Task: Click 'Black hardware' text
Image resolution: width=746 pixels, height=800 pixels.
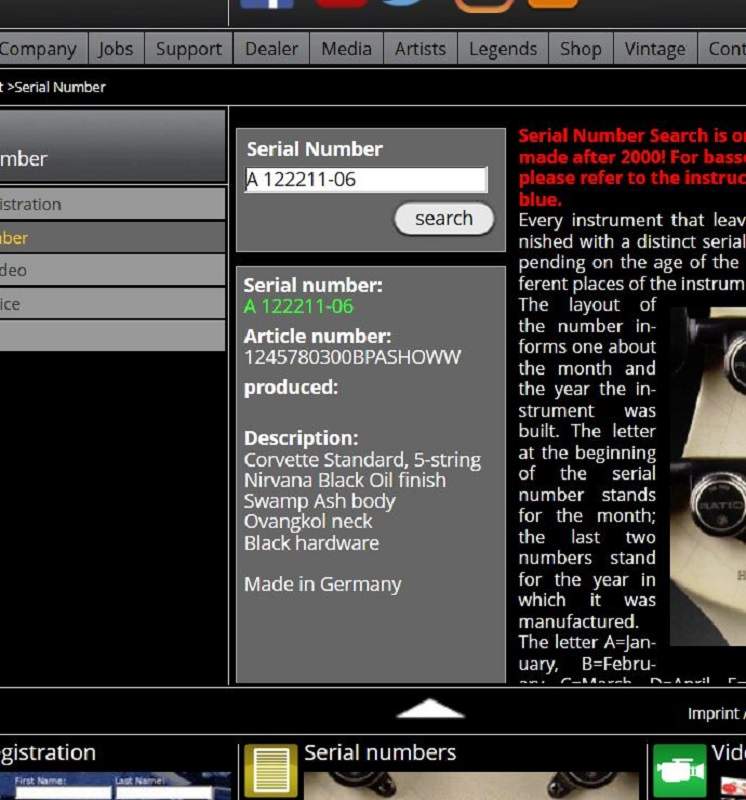Action: pos(311,543)
